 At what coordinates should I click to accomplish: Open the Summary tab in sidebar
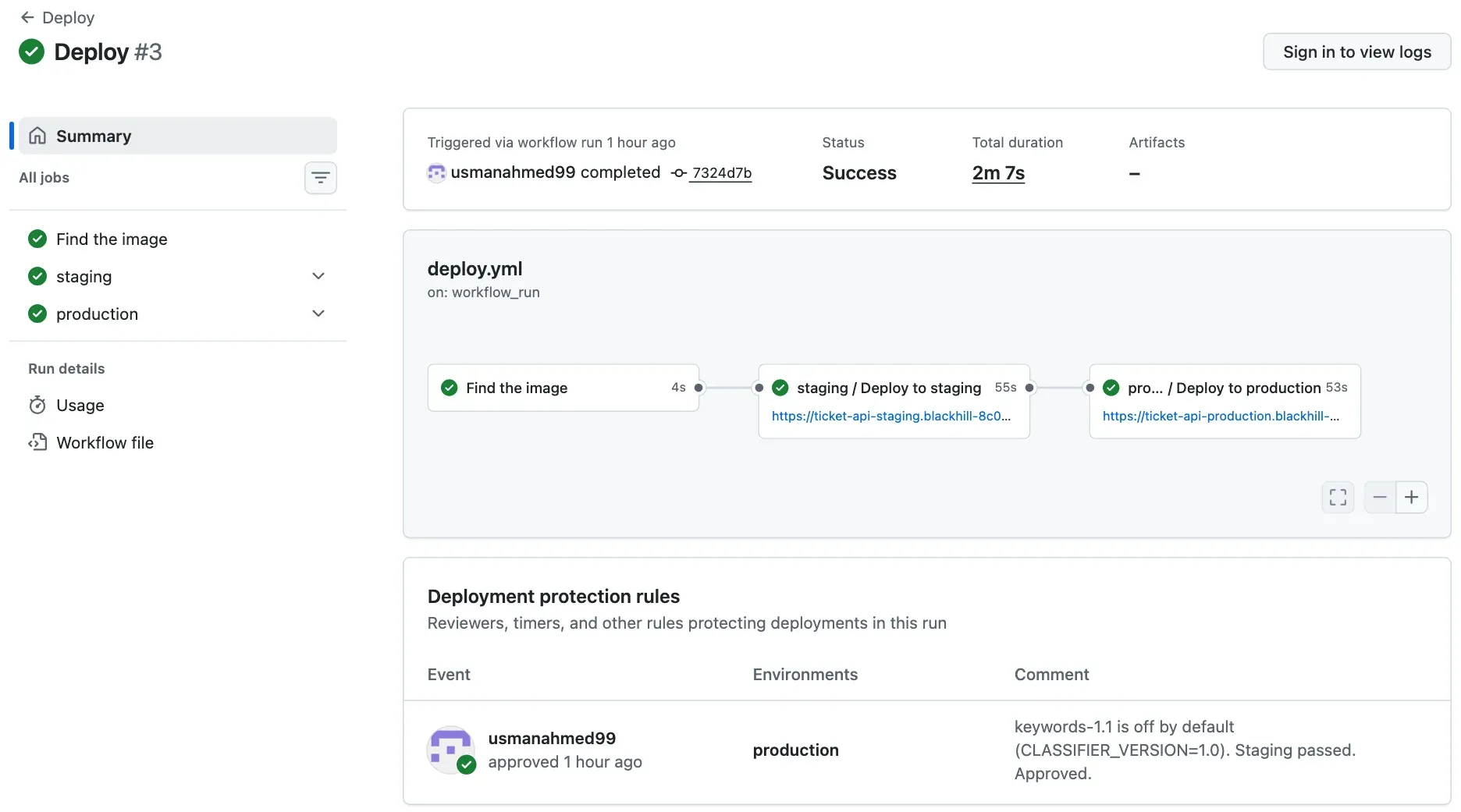tap(178, 136)
